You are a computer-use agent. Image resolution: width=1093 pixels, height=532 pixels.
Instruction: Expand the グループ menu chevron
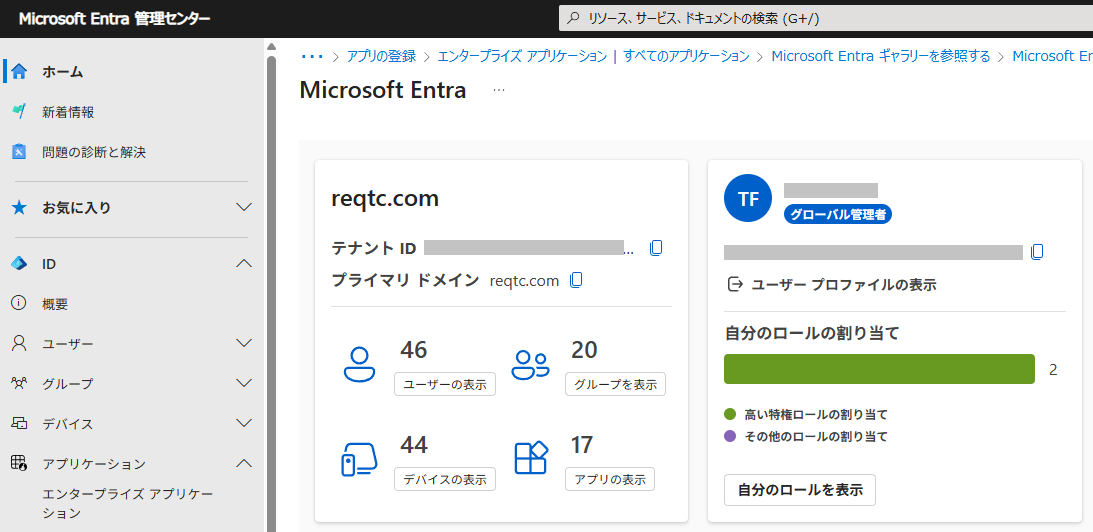pos(244,383)
